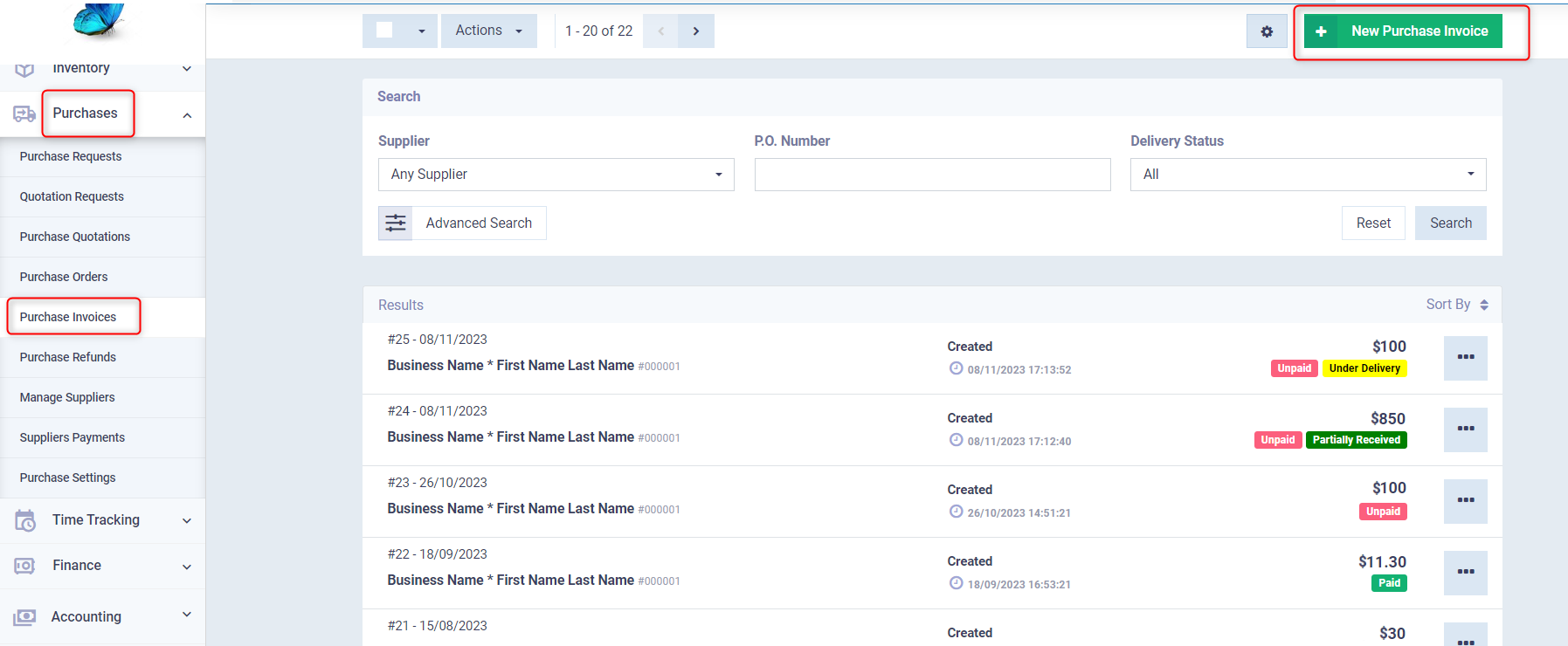Click the yellow Under Delivery badge

coord(1364,368)
